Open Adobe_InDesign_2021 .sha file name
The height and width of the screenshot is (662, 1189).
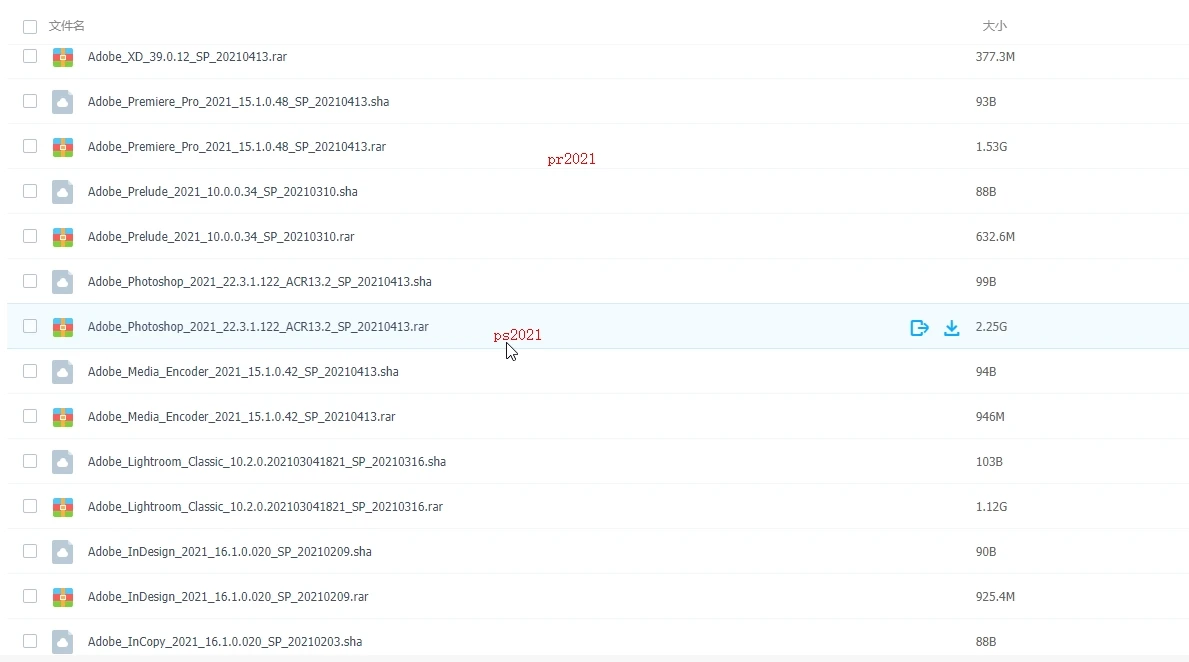(x=229, y=552)
